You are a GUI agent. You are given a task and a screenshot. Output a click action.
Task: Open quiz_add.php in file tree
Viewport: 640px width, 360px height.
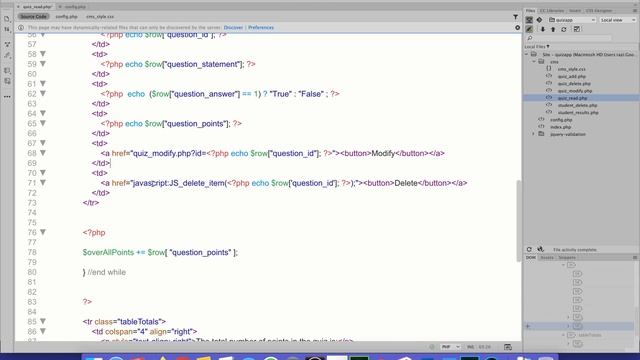[571, 76]
